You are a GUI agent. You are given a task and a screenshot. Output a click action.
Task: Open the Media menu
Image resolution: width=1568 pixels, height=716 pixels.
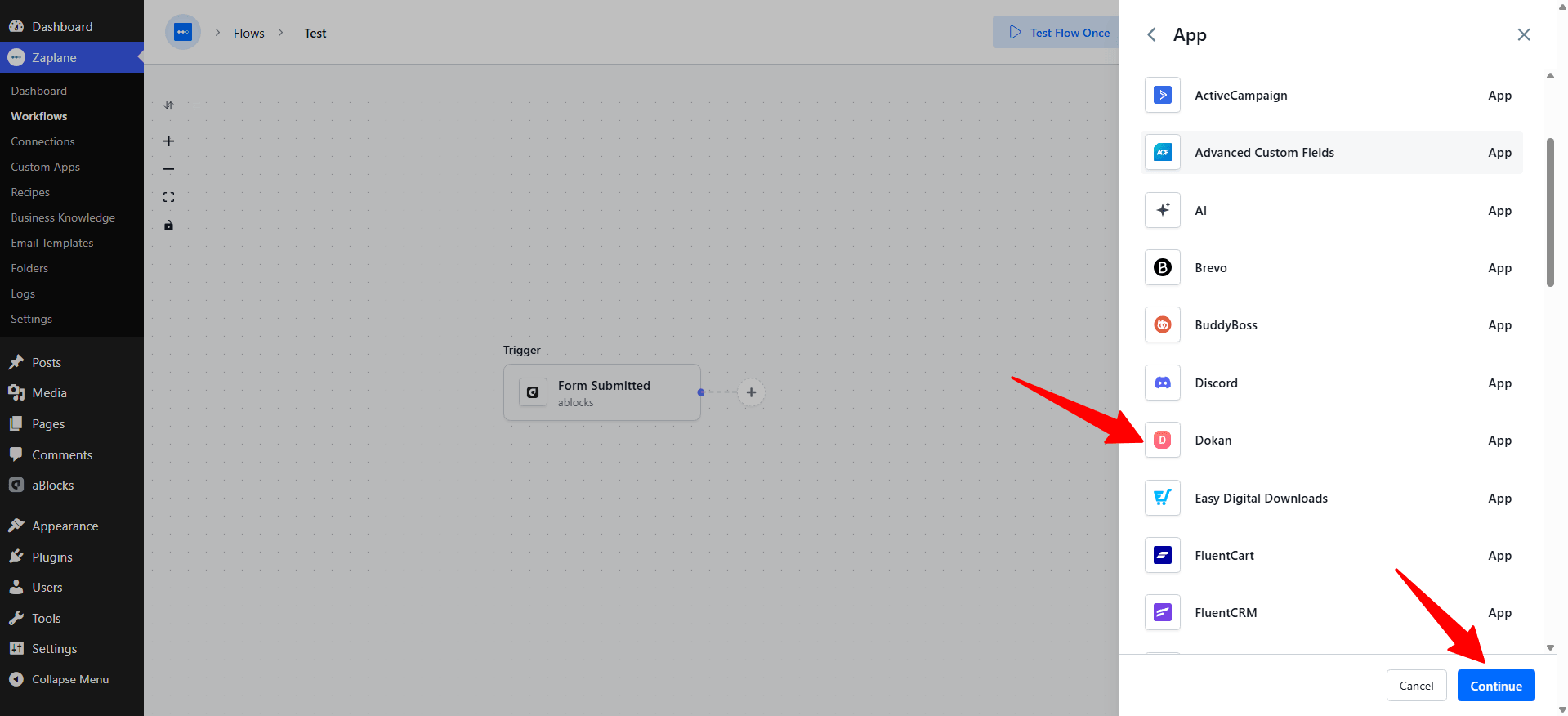click(x=72, y=393)
